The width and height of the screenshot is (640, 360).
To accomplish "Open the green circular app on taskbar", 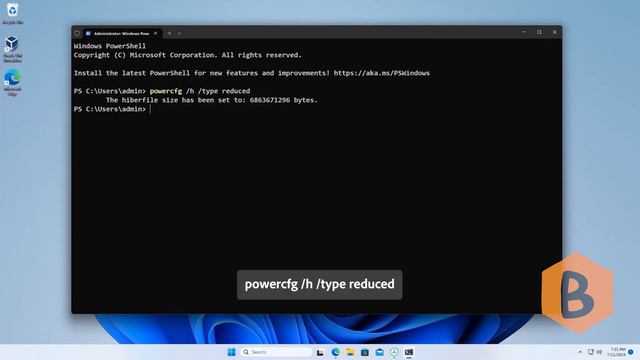I will 394,352.
